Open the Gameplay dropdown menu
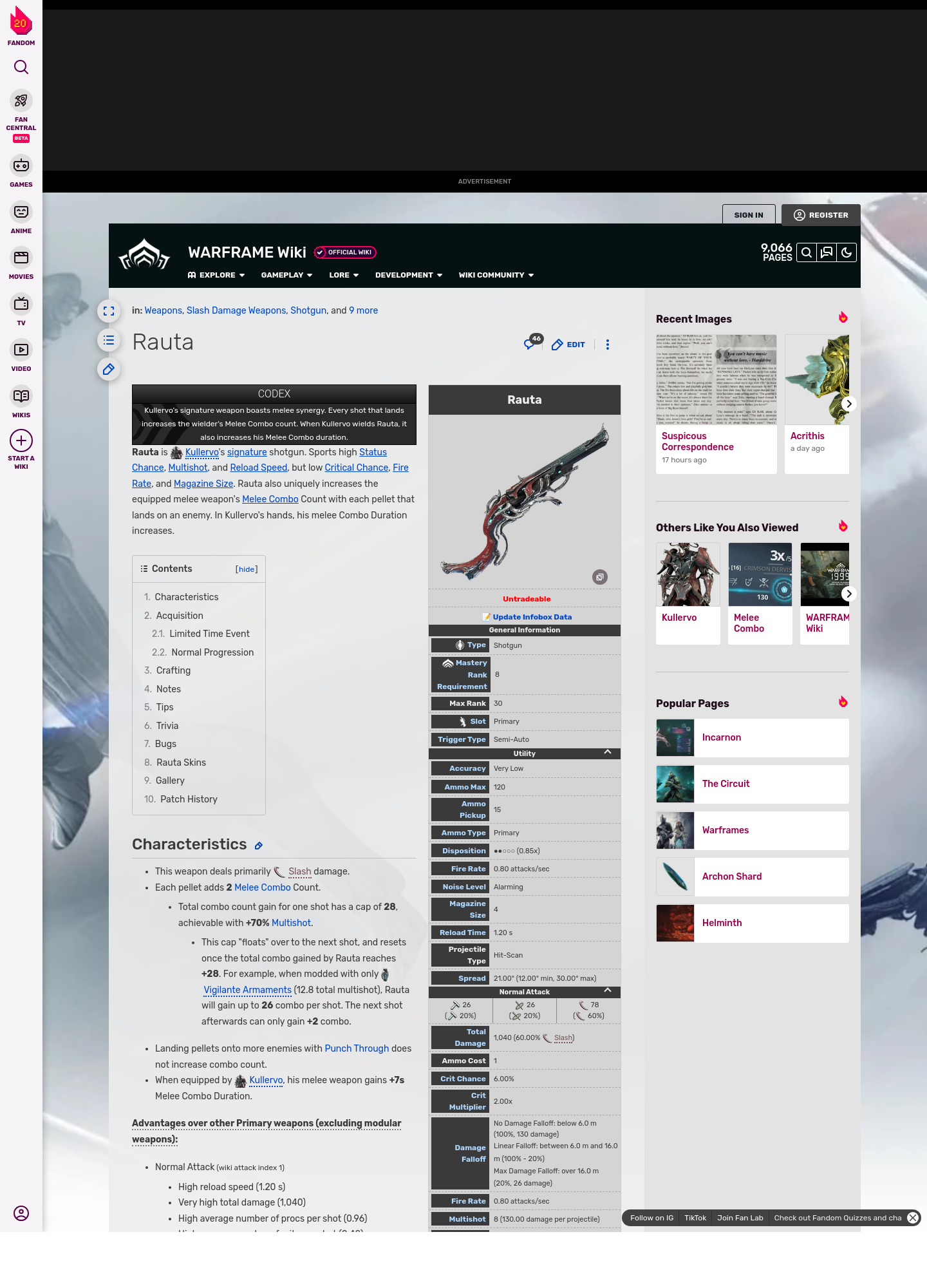 coord(286,275)
